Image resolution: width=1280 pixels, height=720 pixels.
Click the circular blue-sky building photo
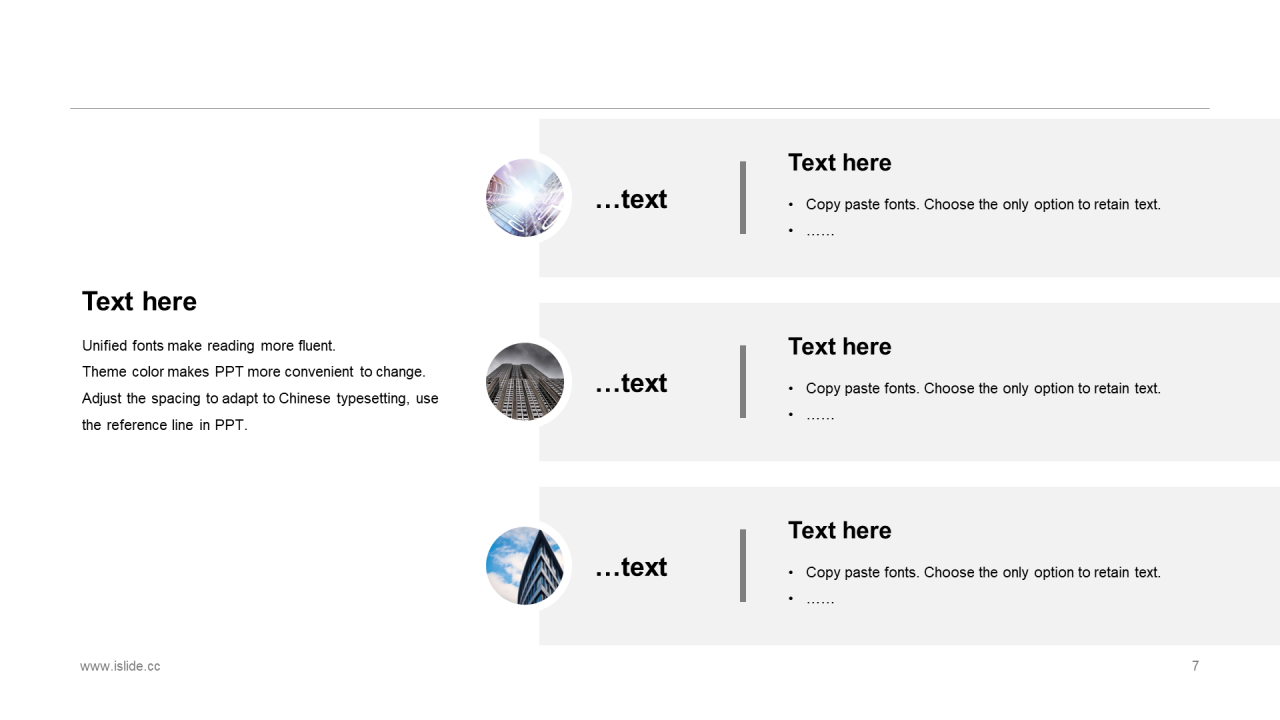(525, 566)
